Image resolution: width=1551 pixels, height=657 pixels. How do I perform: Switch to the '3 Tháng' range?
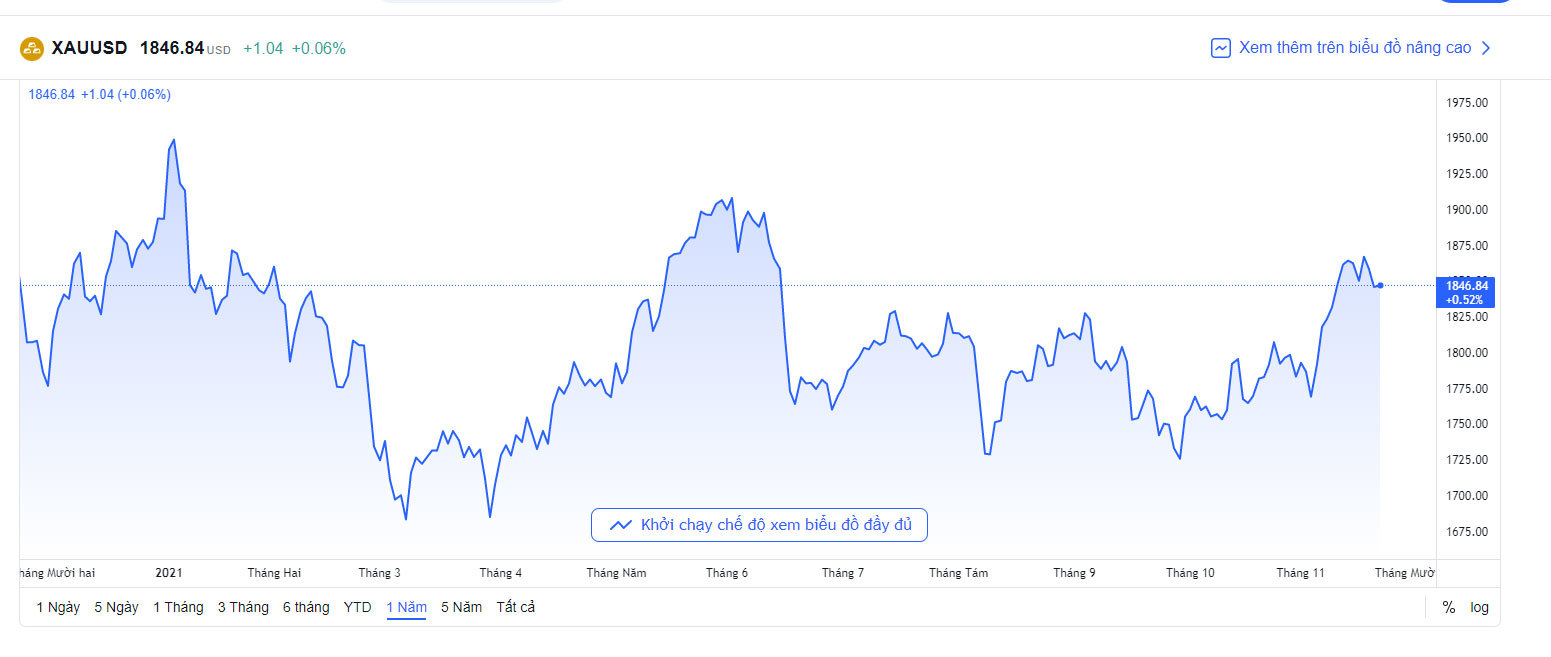point(243,607)
